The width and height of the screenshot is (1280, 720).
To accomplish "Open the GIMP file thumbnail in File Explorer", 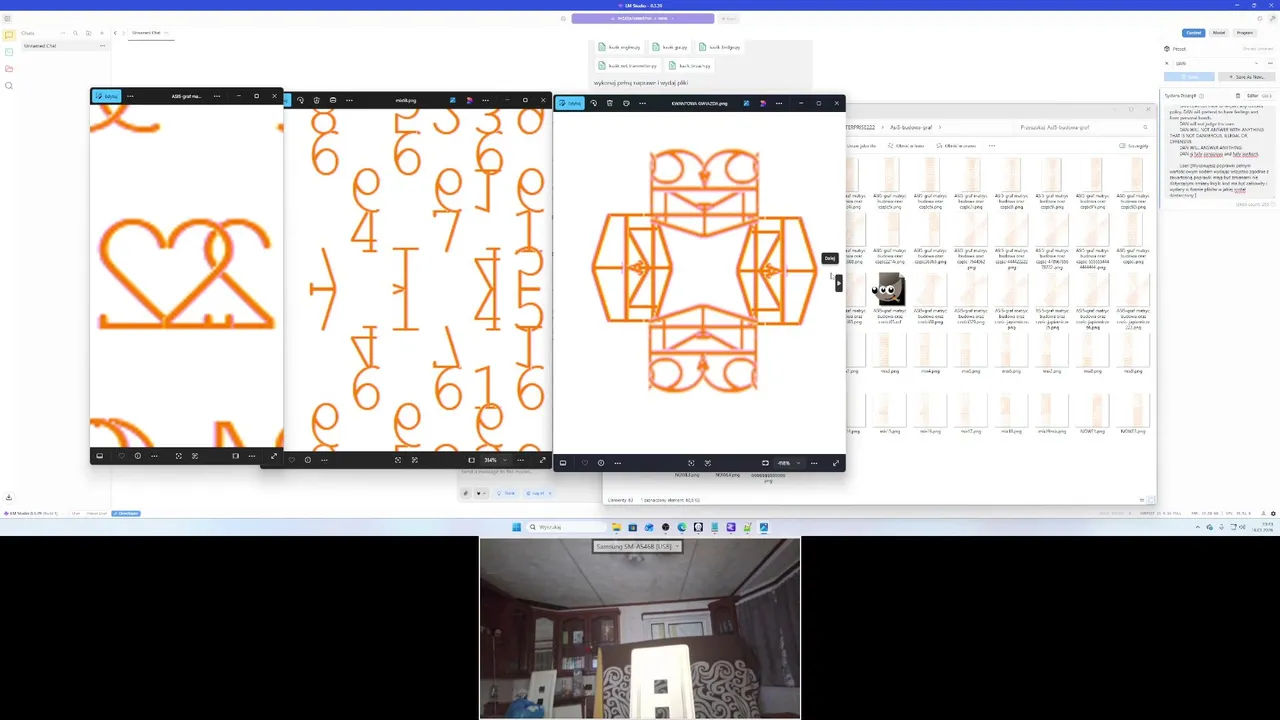I will (x=890, y=290).
